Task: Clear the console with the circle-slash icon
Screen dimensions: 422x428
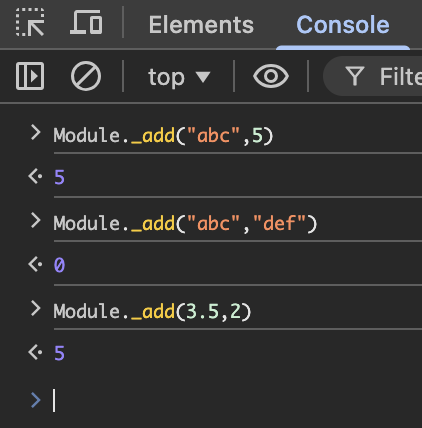Action: tap(86, 76)
